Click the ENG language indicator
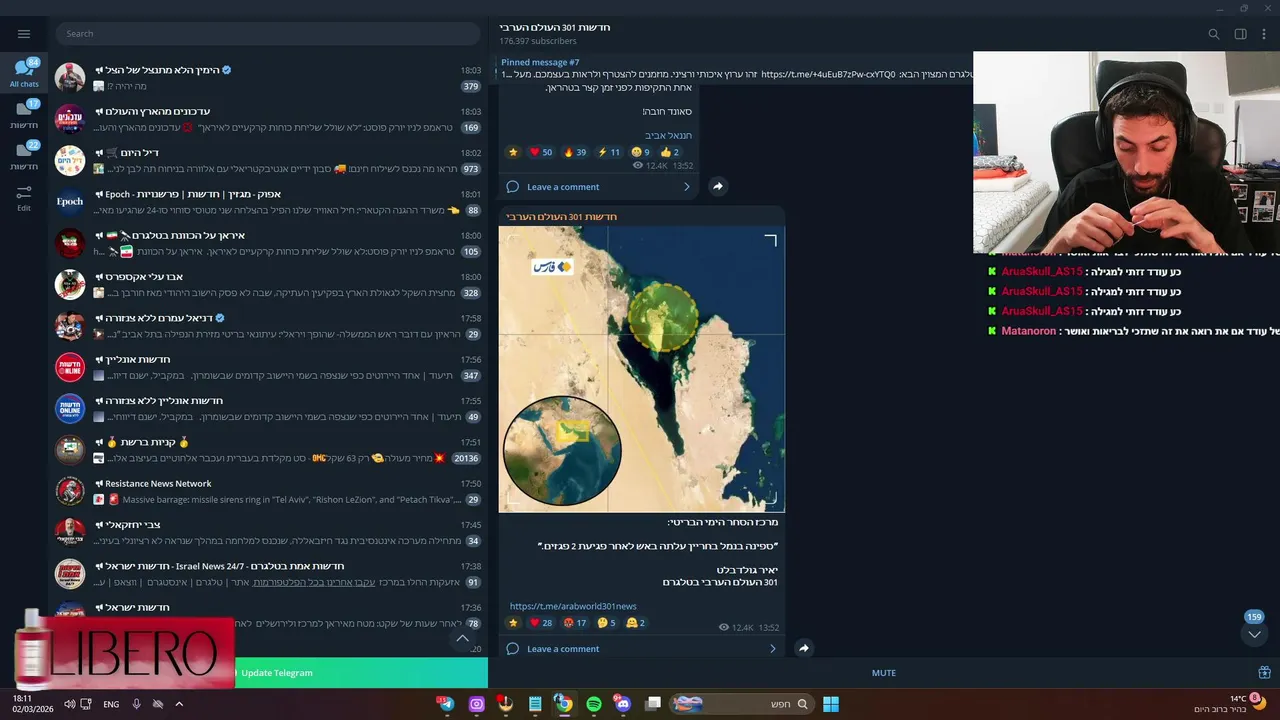Viewport: 1280px width, 720px height. click(111, 704)
